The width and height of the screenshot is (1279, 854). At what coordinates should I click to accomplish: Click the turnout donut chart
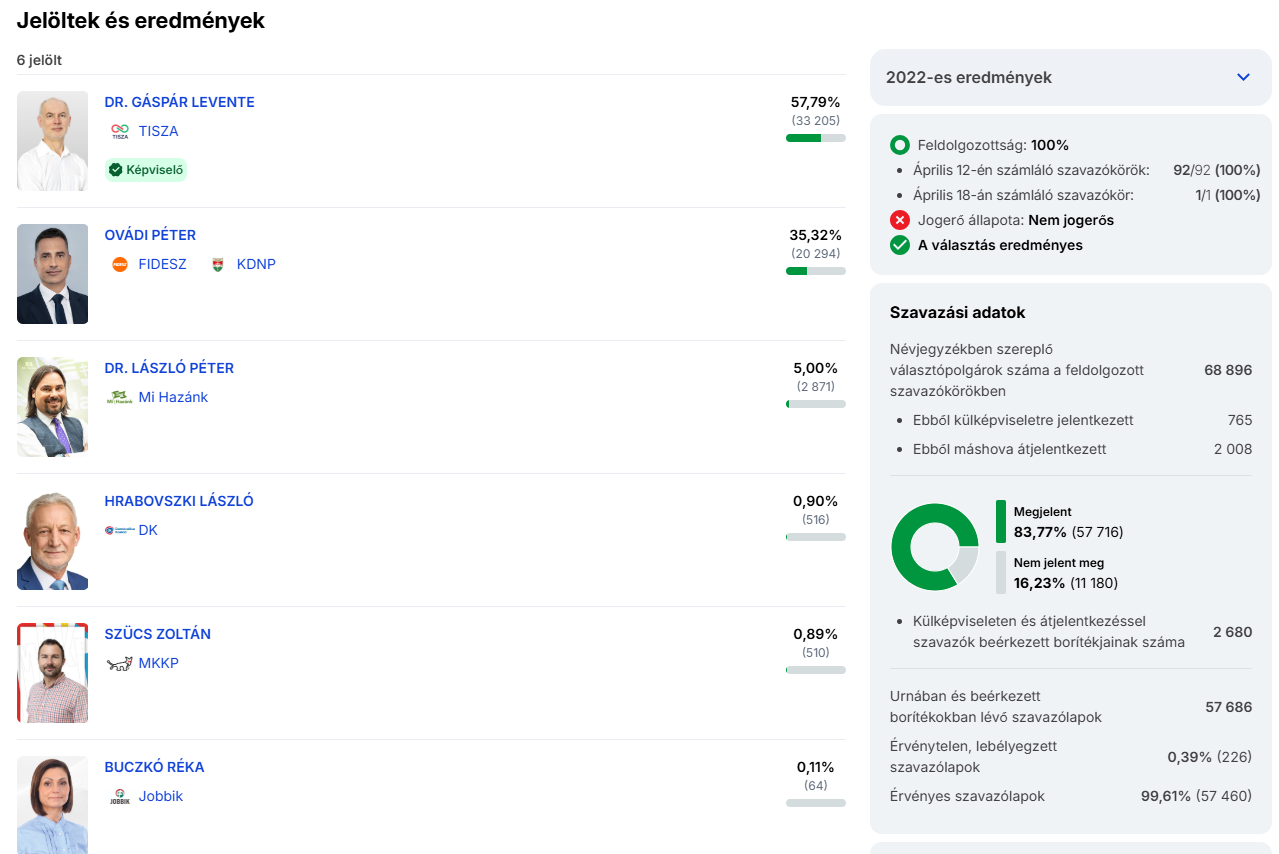934,547
